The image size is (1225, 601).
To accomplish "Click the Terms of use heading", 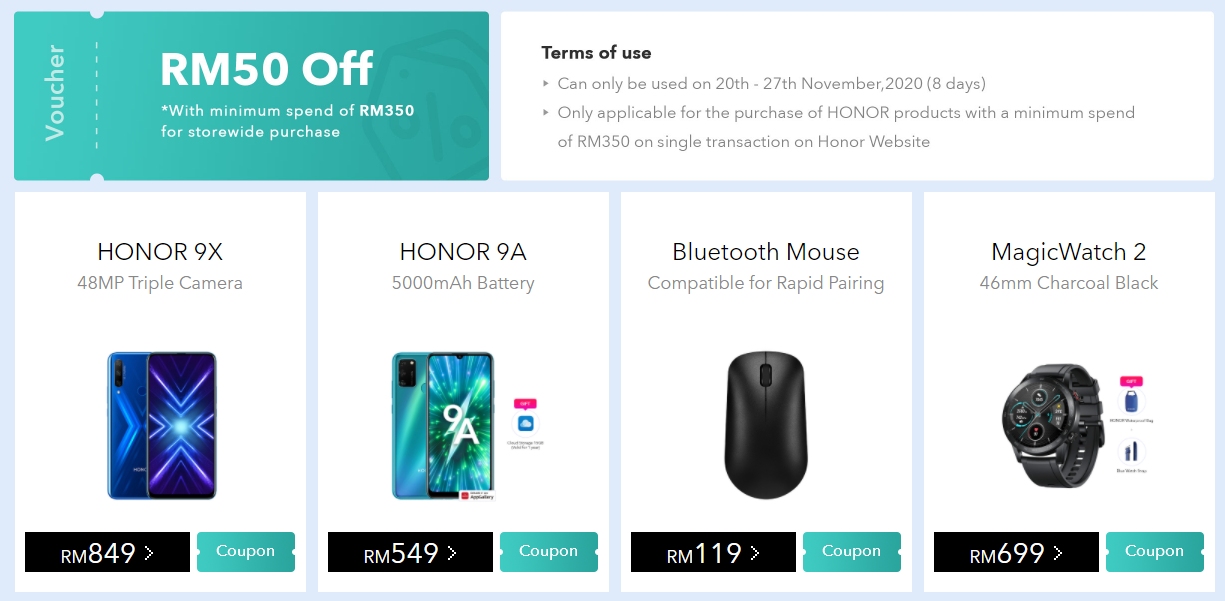I will coord(596,53).
